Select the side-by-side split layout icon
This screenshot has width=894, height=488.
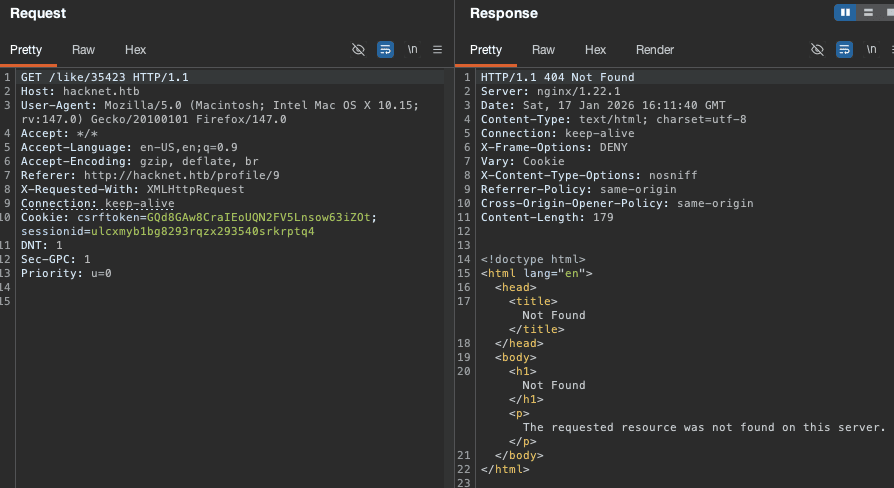click(x=846, y=12)
